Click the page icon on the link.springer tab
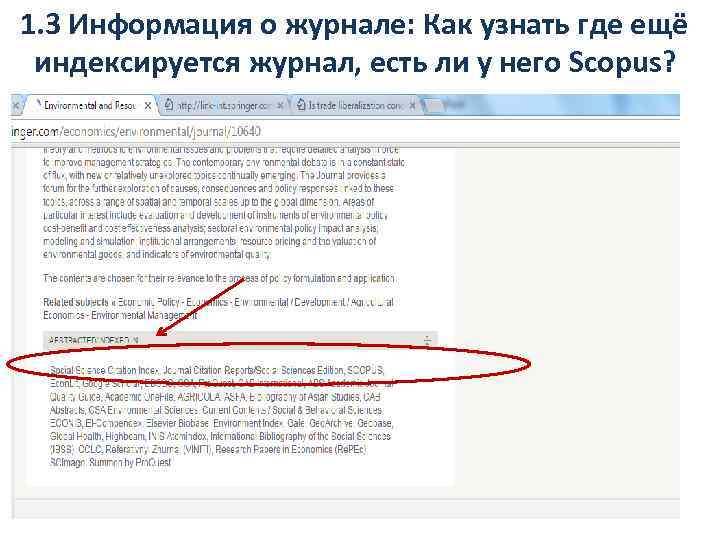This screenshot has height=540, width=720. click(169, 105)
